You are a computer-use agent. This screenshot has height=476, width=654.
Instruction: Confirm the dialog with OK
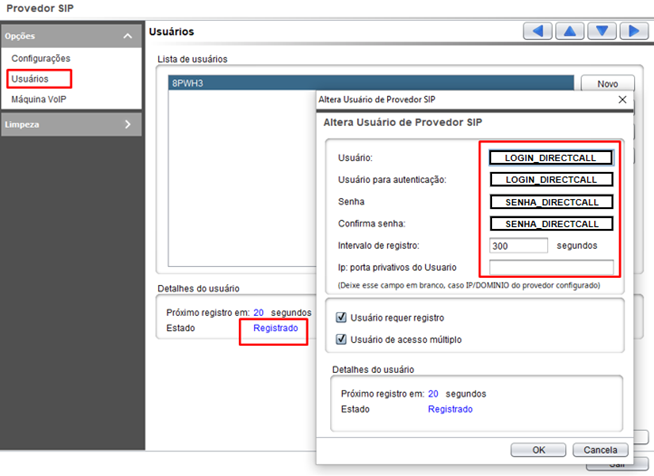coord(538,450)
